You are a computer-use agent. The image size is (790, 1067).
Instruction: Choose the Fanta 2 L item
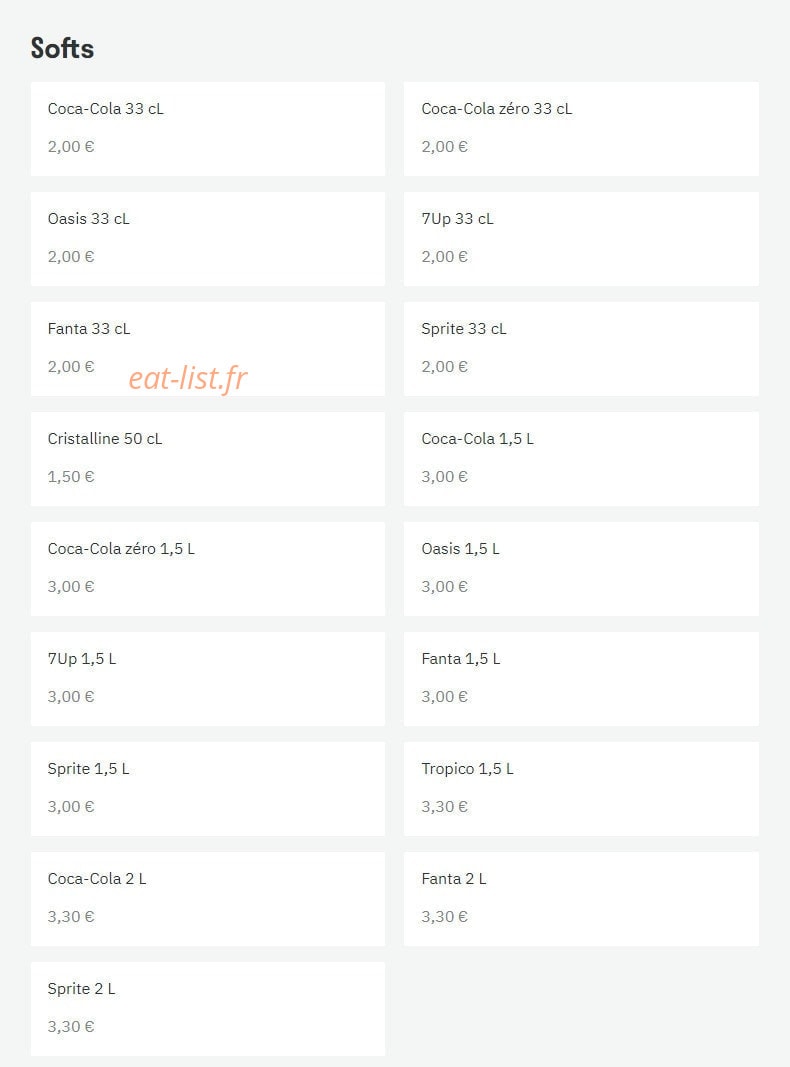581,899
